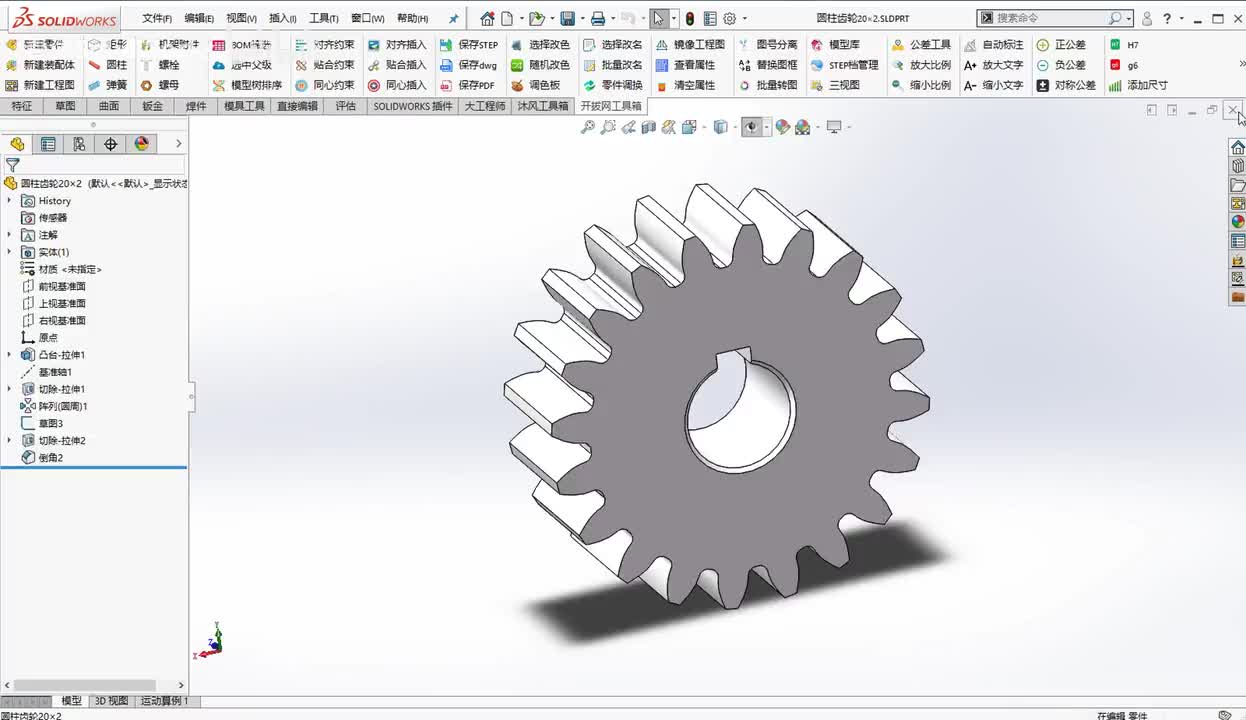The image size is (1246, 720).
Task: Click 查看属性 tool
Action: click(x=685, y=65)
